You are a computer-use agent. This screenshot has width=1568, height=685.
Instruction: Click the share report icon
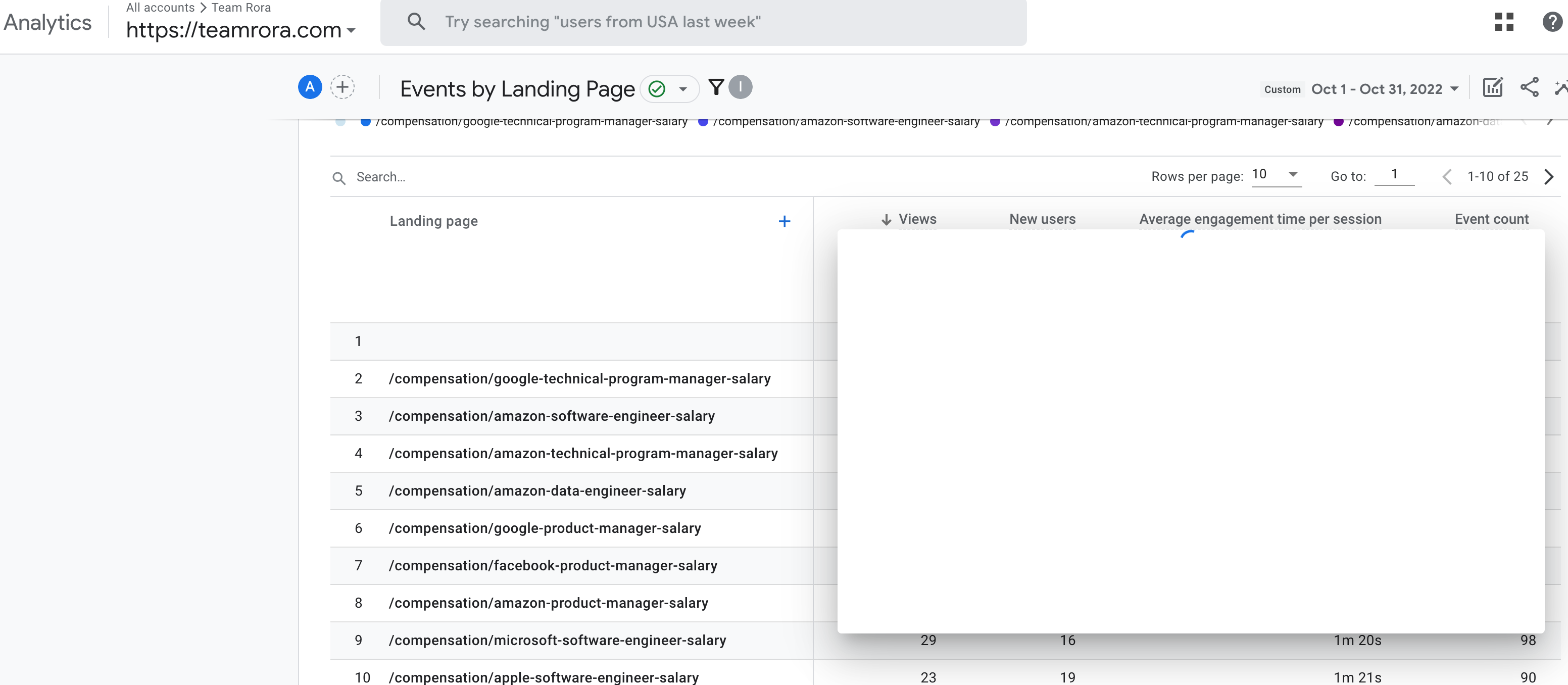[x=1530, y=88]
